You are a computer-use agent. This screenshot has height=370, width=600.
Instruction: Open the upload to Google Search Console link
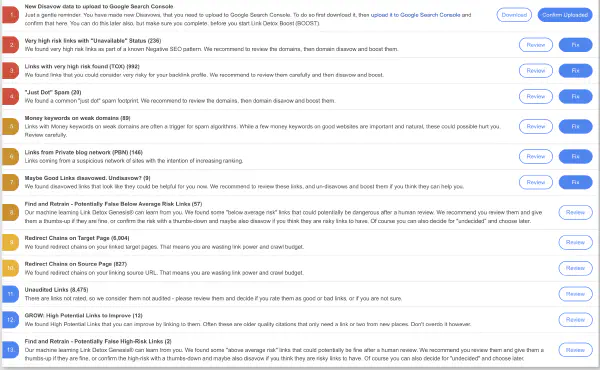pyautogui.click(x=415, y=15)
